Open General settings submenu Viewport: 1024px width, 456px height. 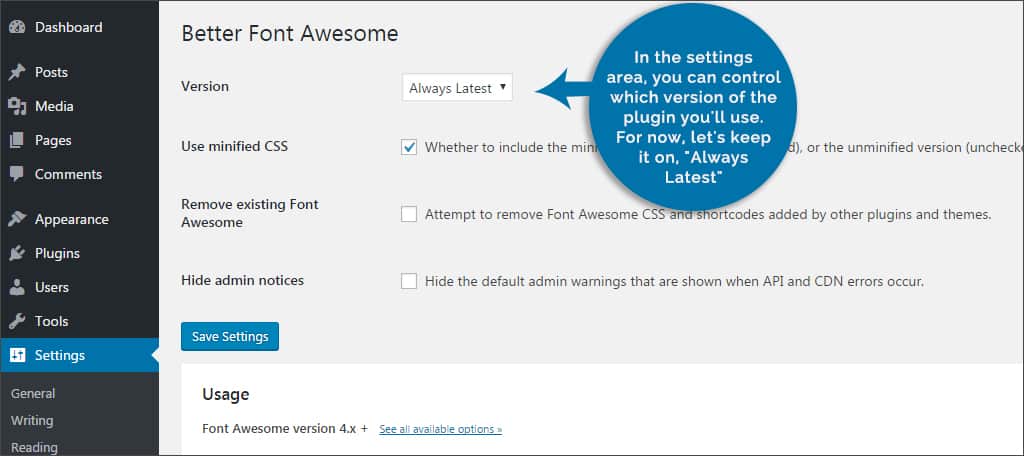(x=33, y=393)
